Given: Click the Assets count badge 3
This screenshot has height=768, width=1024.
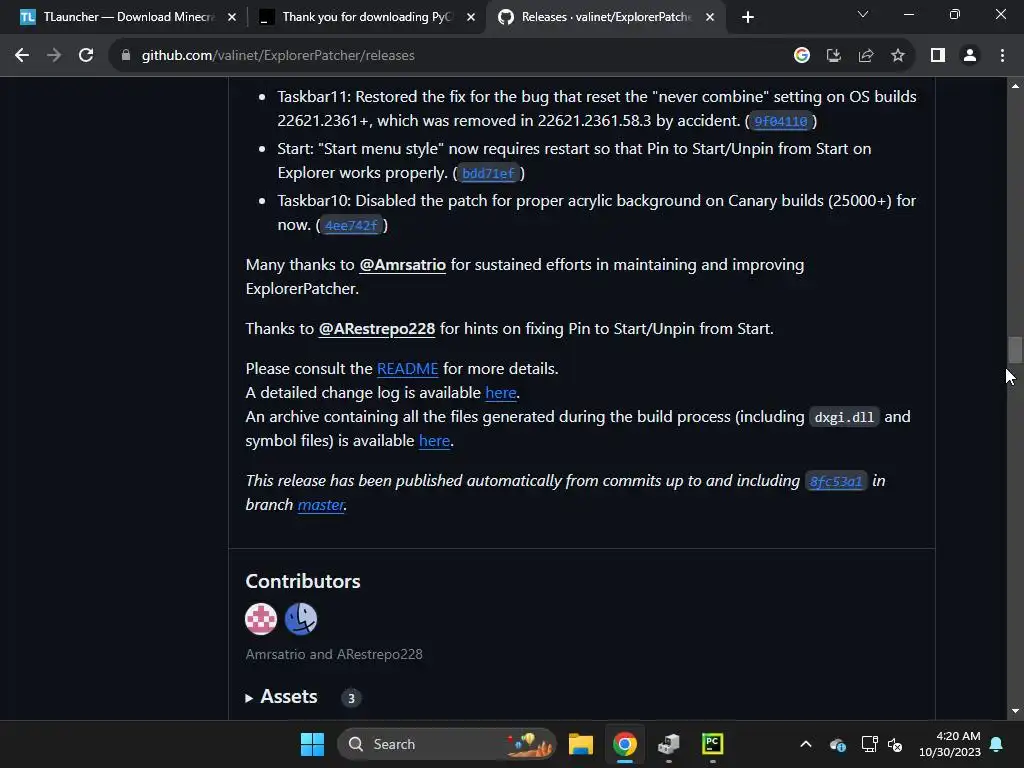Looking at the screenshot, I should click(351, 698).
